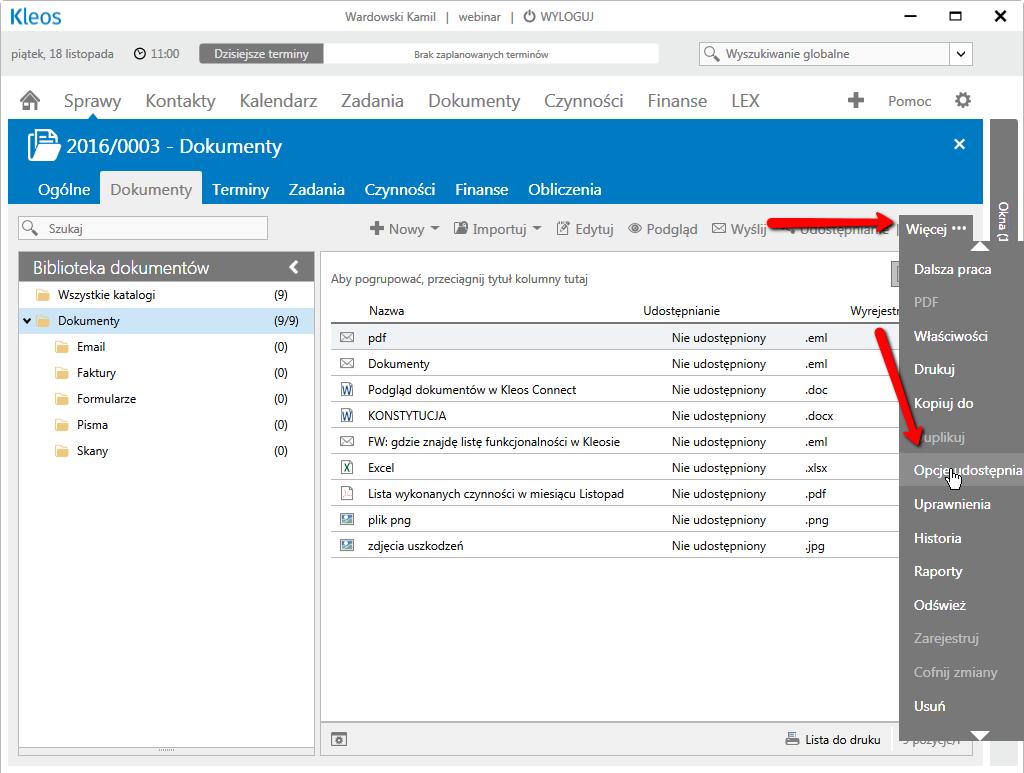Choose Dalsza praca menu entry
The width and height of the screenshot is (1024, 773).
[952, 269]
